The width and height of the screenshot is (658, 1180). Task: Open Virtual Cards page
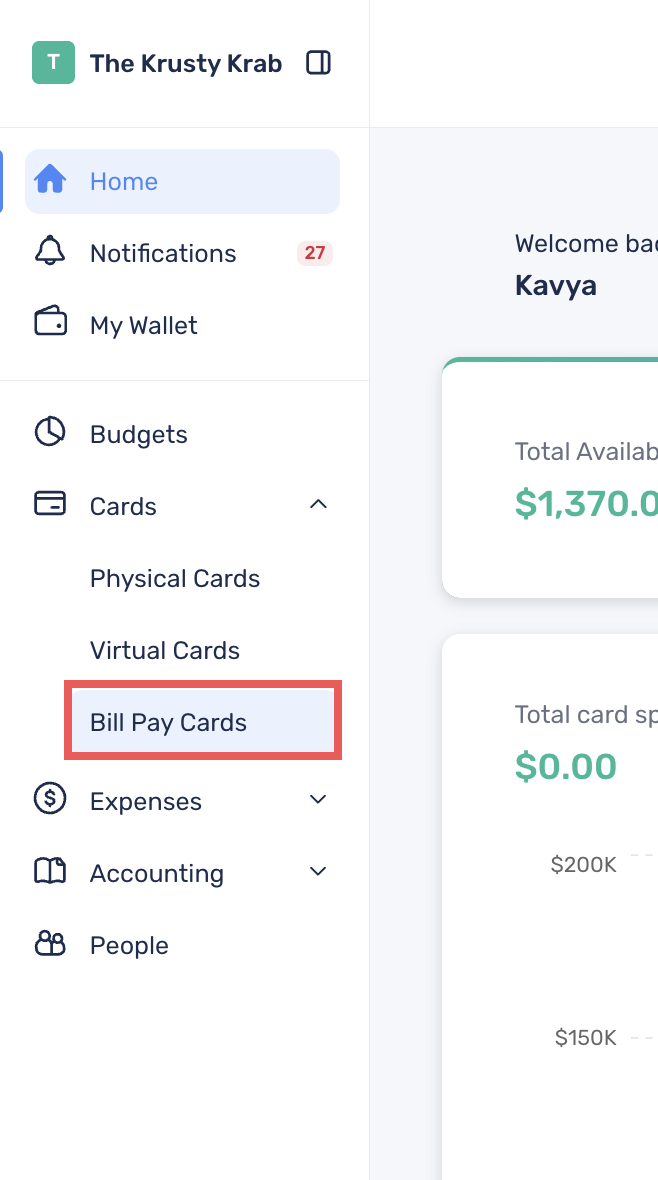coord(165,650)
